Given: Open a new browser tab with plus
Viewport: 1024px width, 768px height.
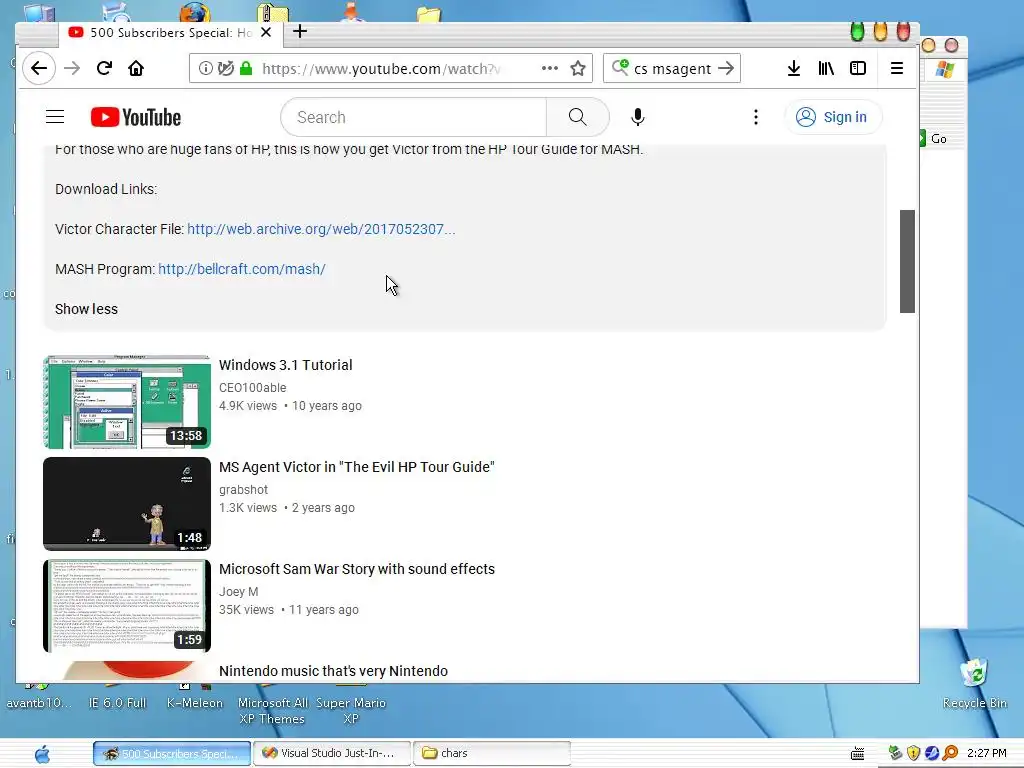Looking at the screenshot, I should pos(300,31).
